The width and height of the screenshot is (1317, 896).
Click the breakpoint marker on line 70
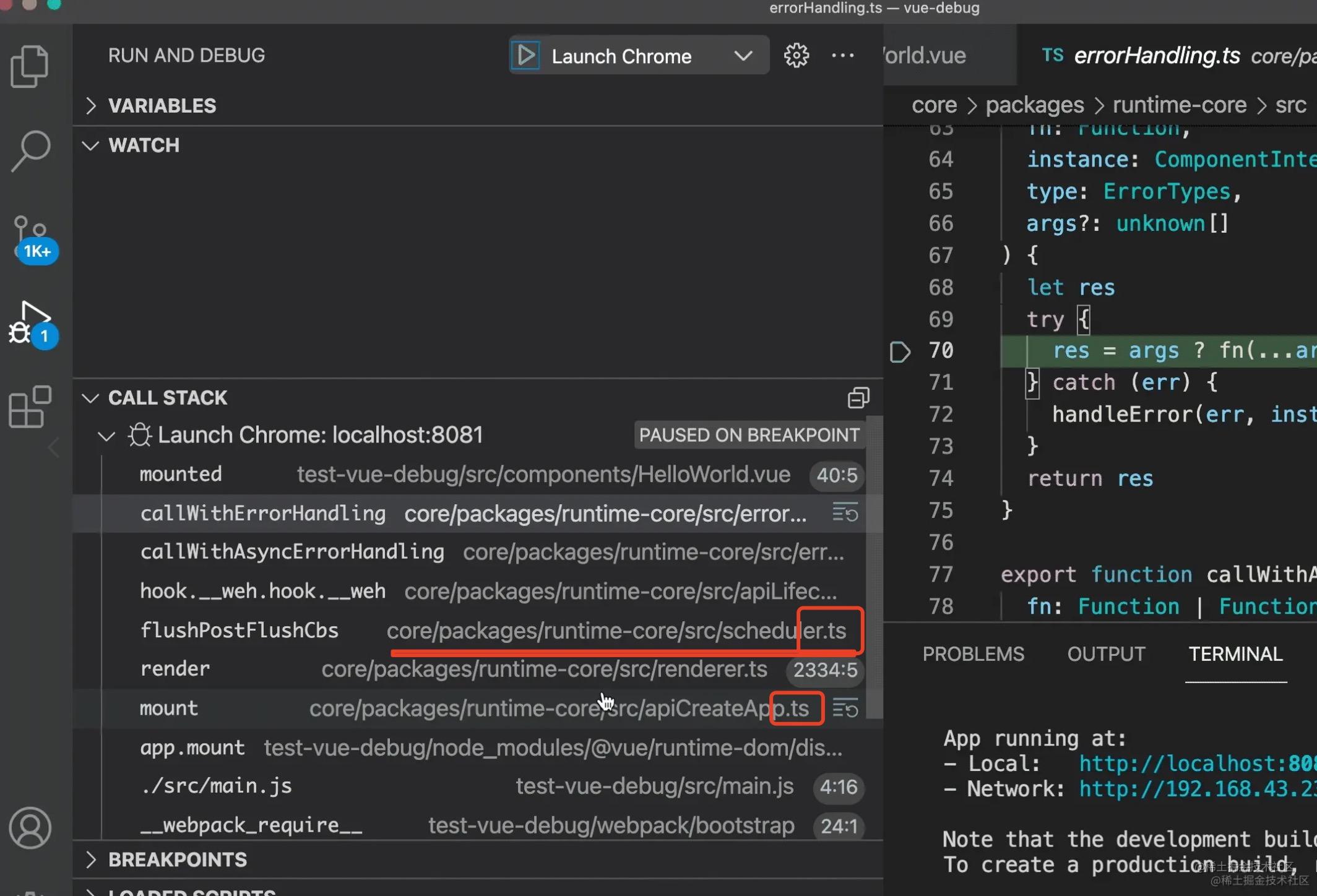click(900, 351)
